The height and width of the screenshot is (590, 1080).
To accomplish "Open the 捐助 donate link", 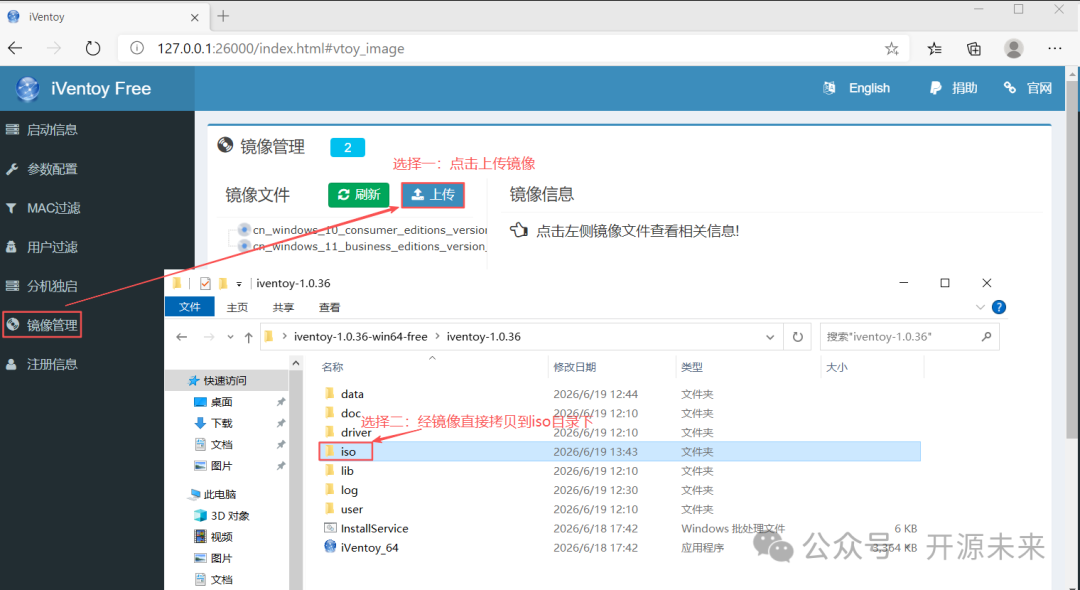I will [953, 88].
